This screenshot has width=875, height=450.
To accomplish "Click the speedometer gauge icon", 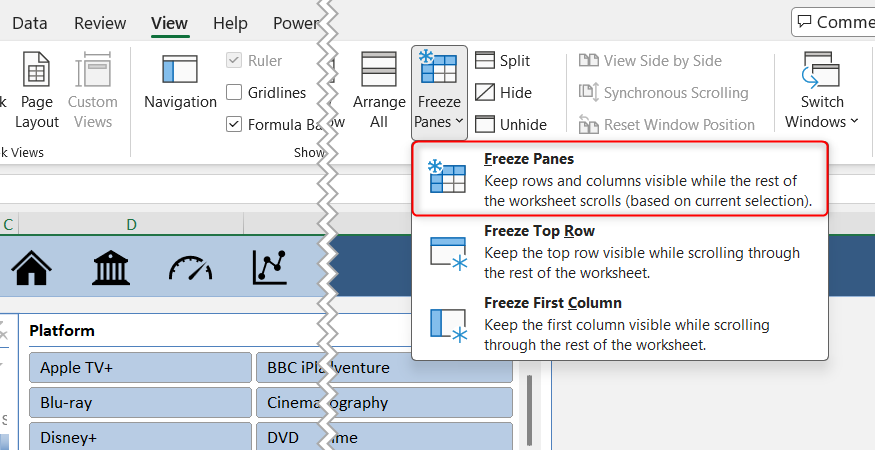I will [x=191, y=268].
